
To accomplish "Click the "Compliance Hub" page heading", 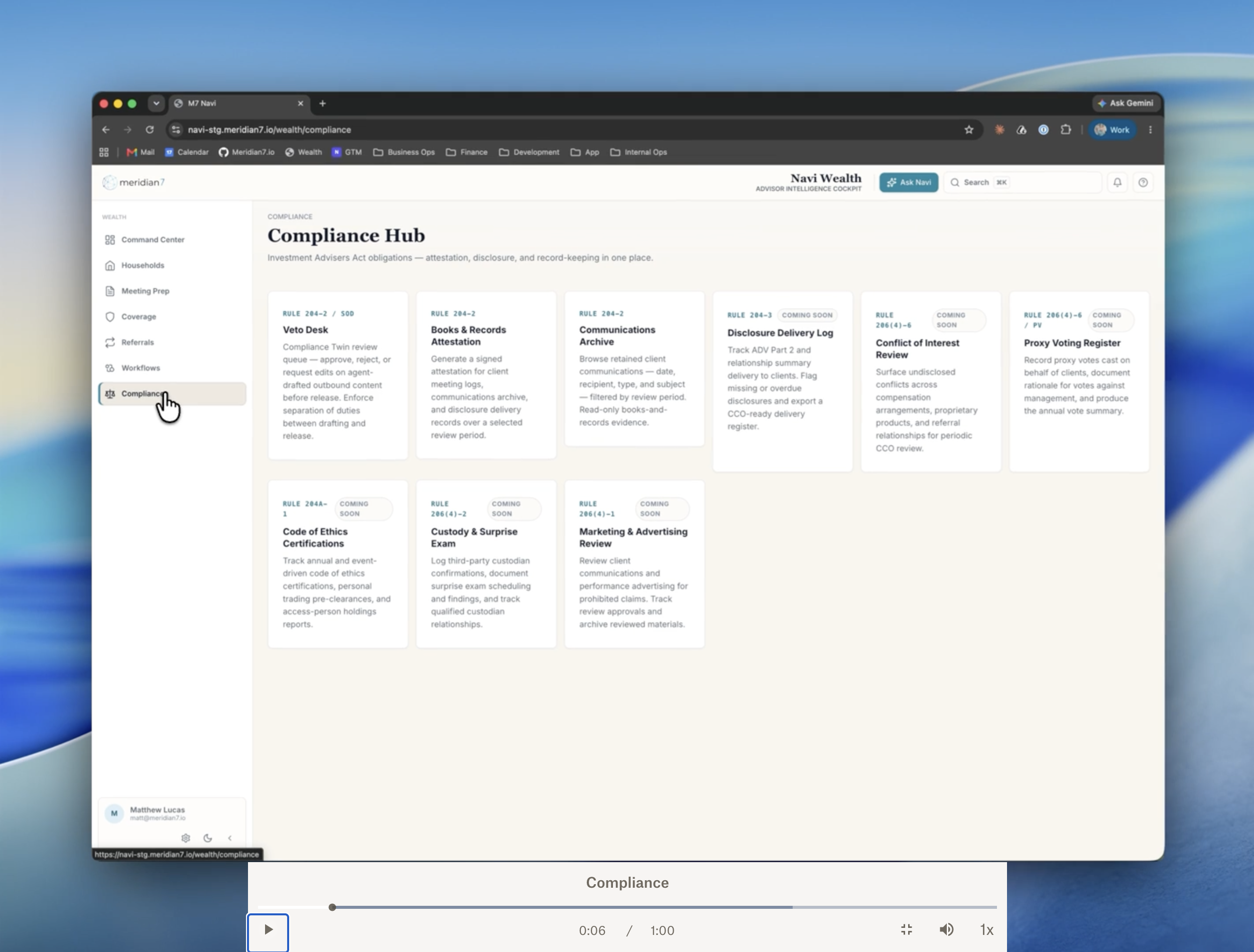I will point(346,236).
